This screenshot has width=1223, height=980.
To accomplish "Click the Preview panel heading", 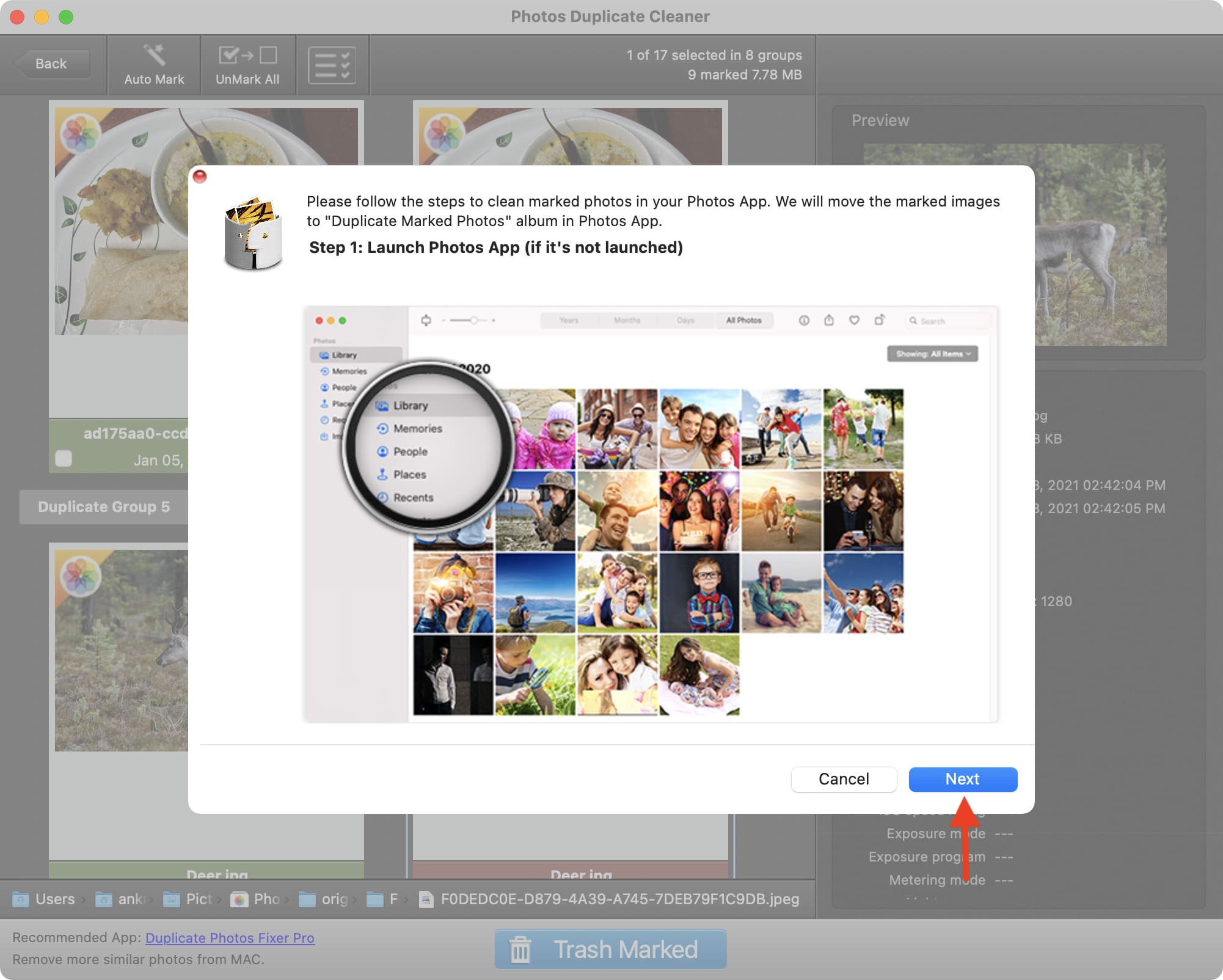I will pyautogui.click(x=880, y=120).
